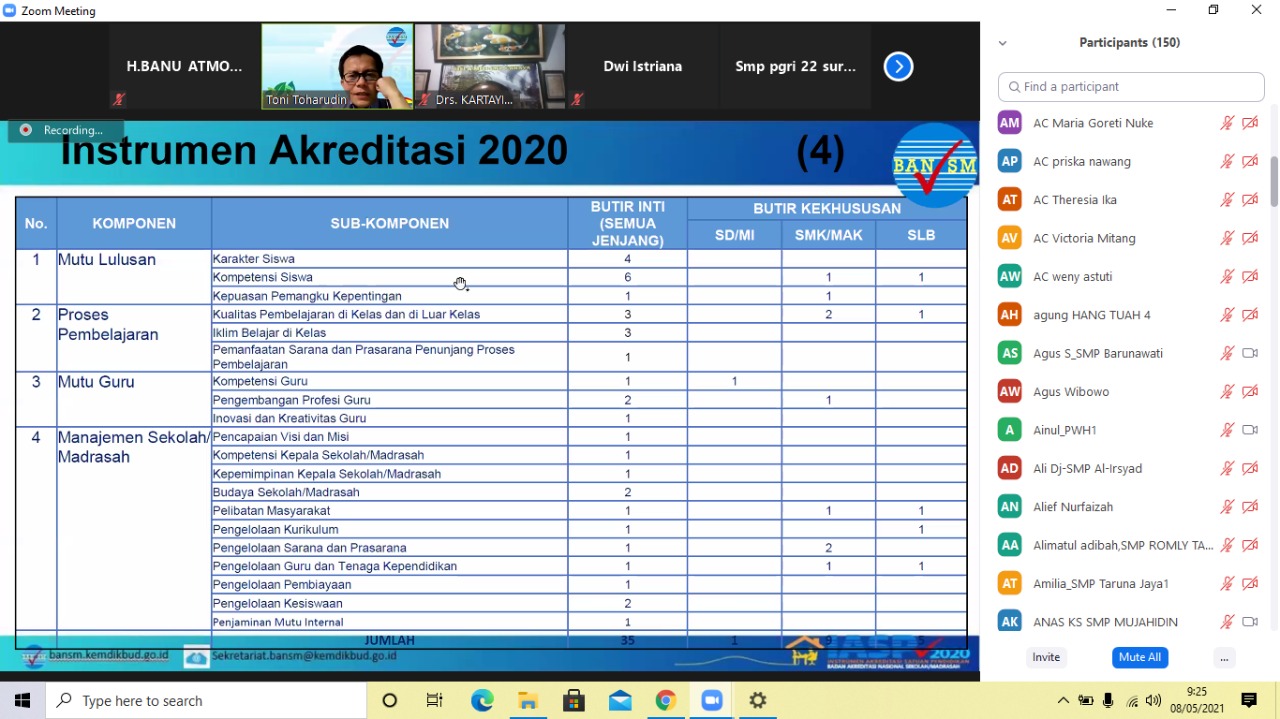The width and height of the screenshot is (1280, 719).
Task: Open Mail app from taskbar
Action: [x=620, y=700]
